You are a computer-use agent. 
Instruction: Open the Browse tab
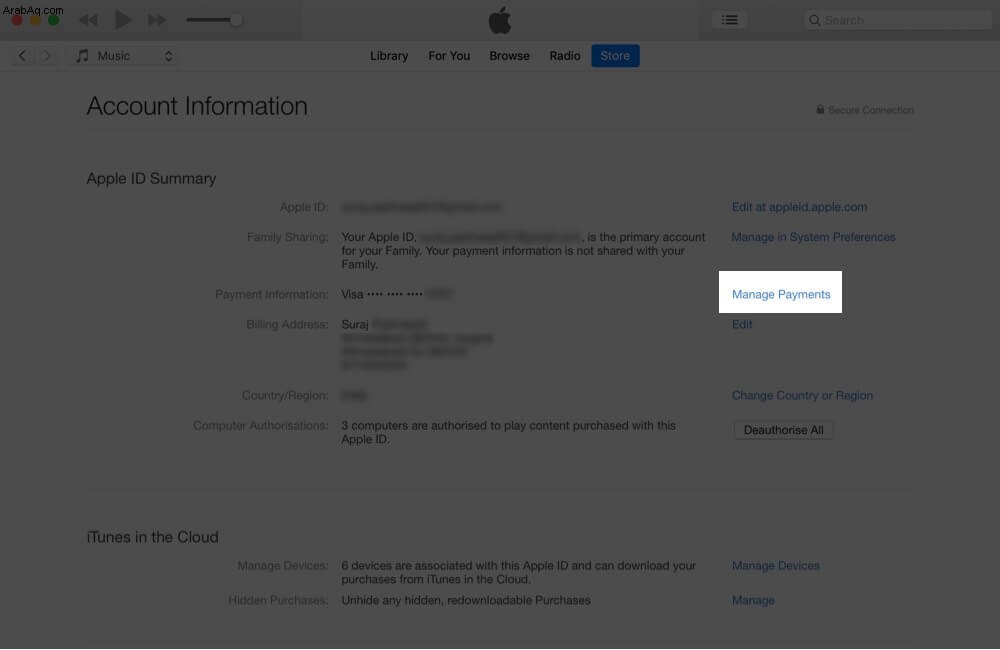click(x=509, y=55)
